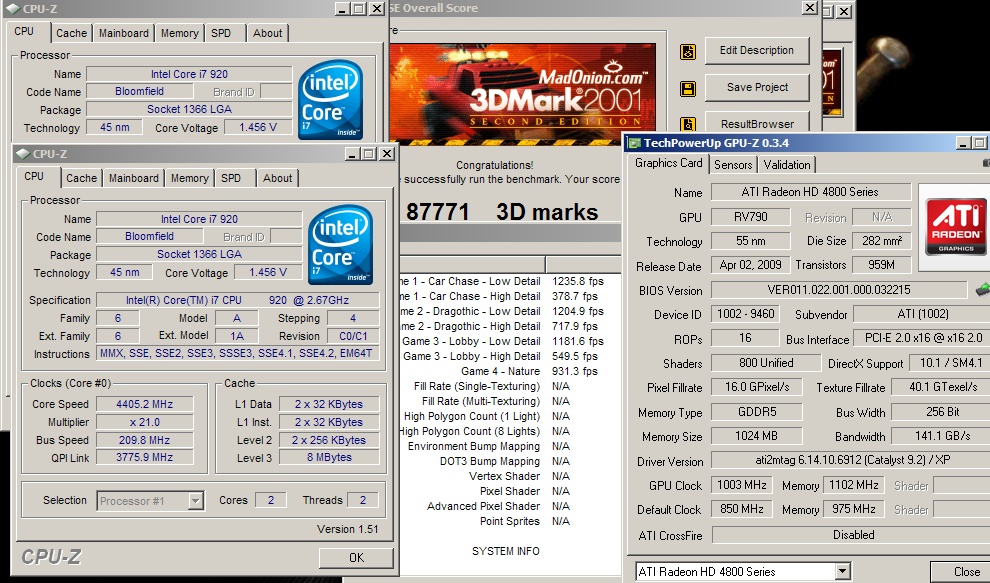
Task: Click the ATI CrossFire Disabled field
Action: (x=851, y=535)
